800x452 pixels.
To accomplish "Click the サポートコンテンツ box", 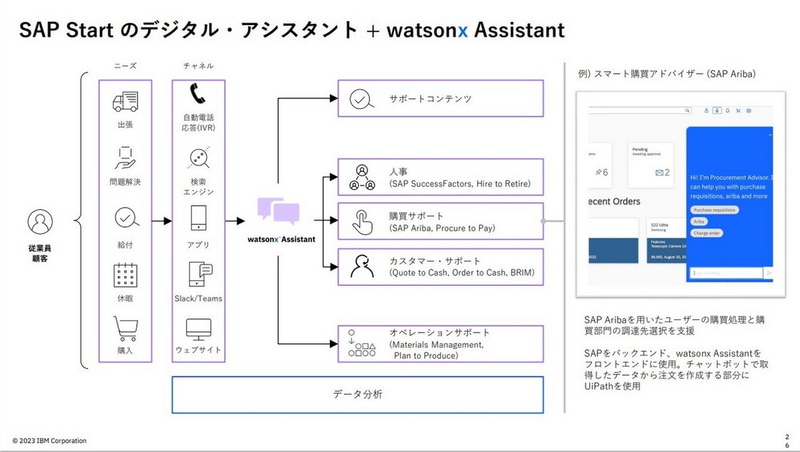I will (x=441, y=98).
